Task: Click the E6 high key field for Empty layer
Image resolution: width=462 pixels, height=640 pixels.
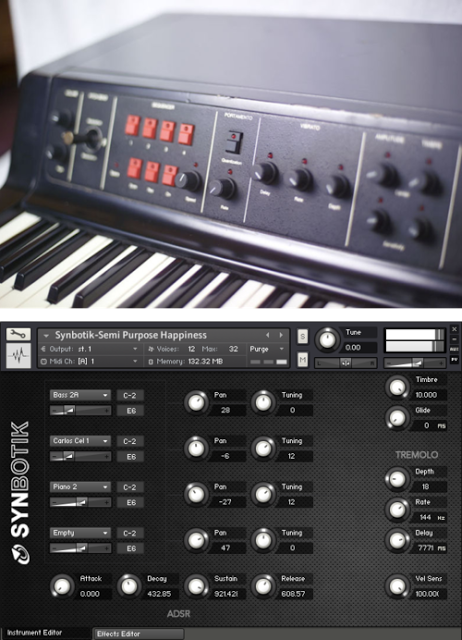Action: click(131, 549)
